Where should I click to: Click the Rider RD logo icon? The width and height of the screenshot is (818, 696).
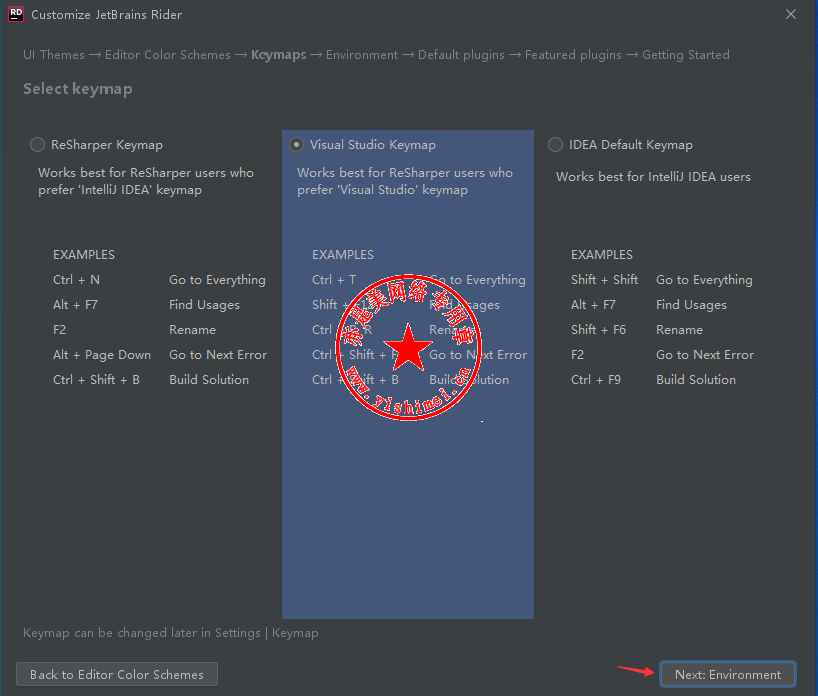[x=16, y=14]
